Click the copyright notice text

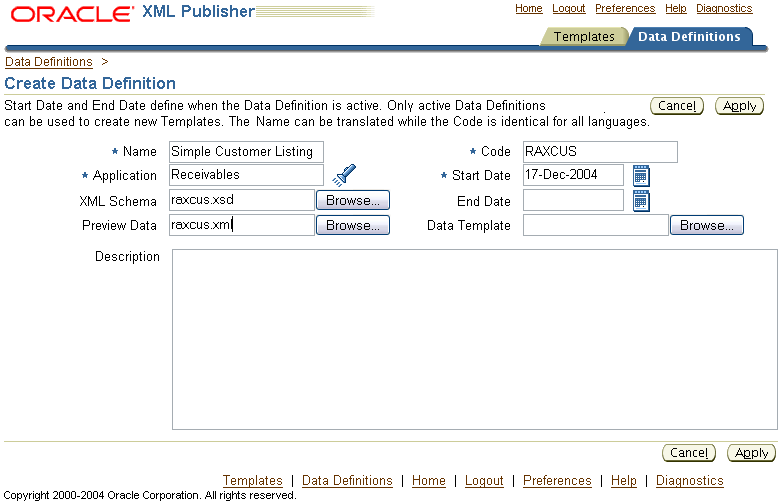[x=150, y=495]
